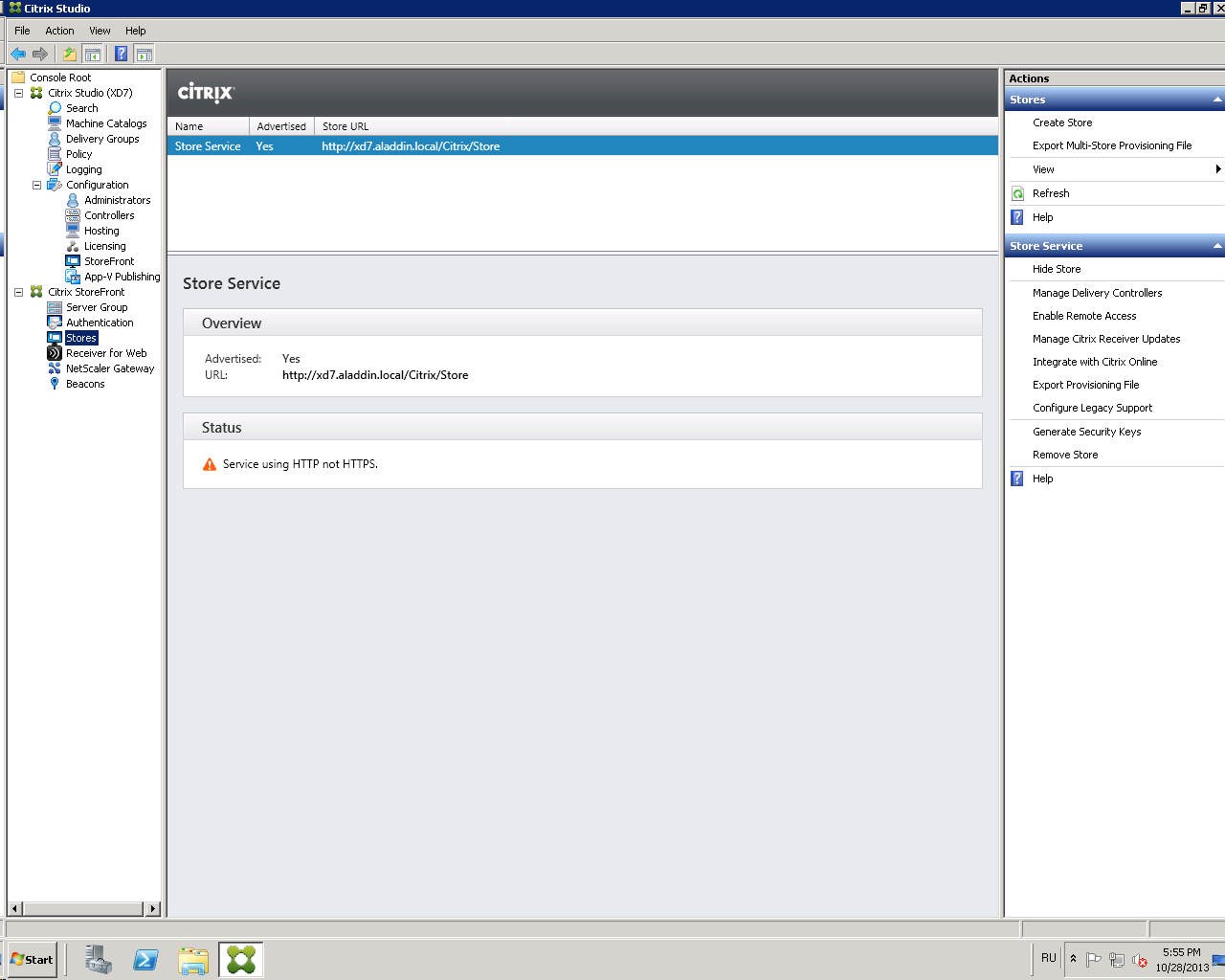Open the Action menu

tap(59, 31)
